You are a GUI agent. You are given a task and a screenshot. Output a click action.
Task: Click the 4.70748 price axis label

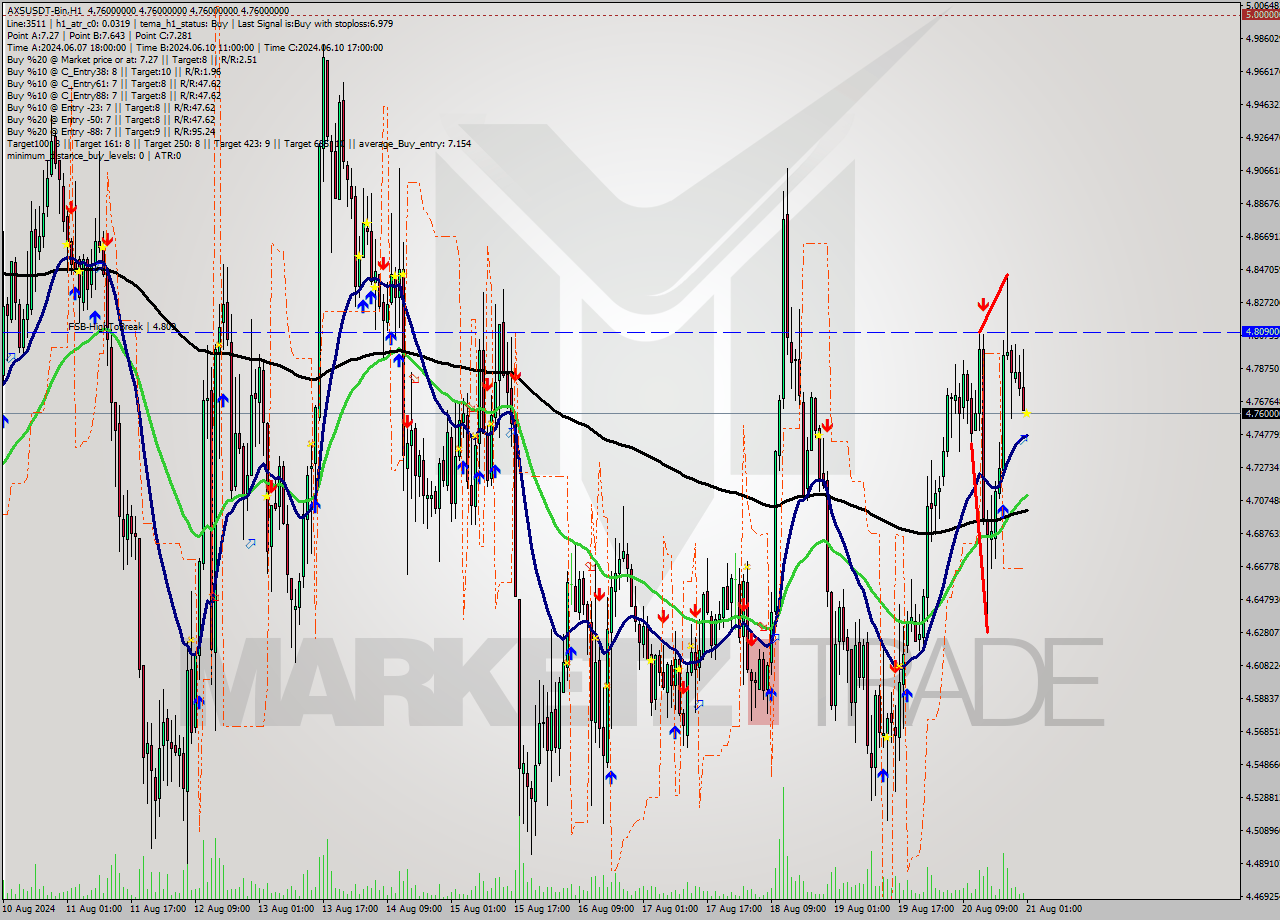pos(1261,500)
